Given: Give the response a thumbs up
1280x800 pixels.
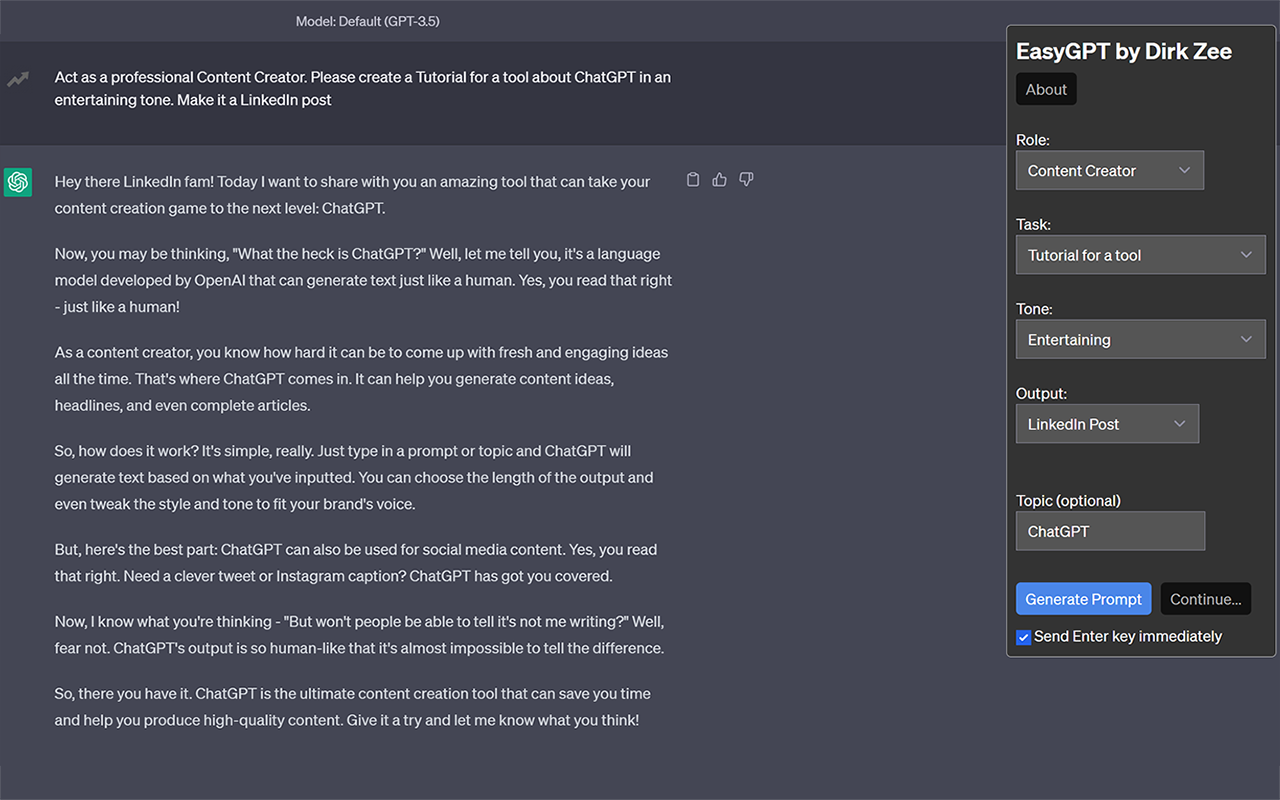Looking at the screenshot, I should click(x=720, y=180).
